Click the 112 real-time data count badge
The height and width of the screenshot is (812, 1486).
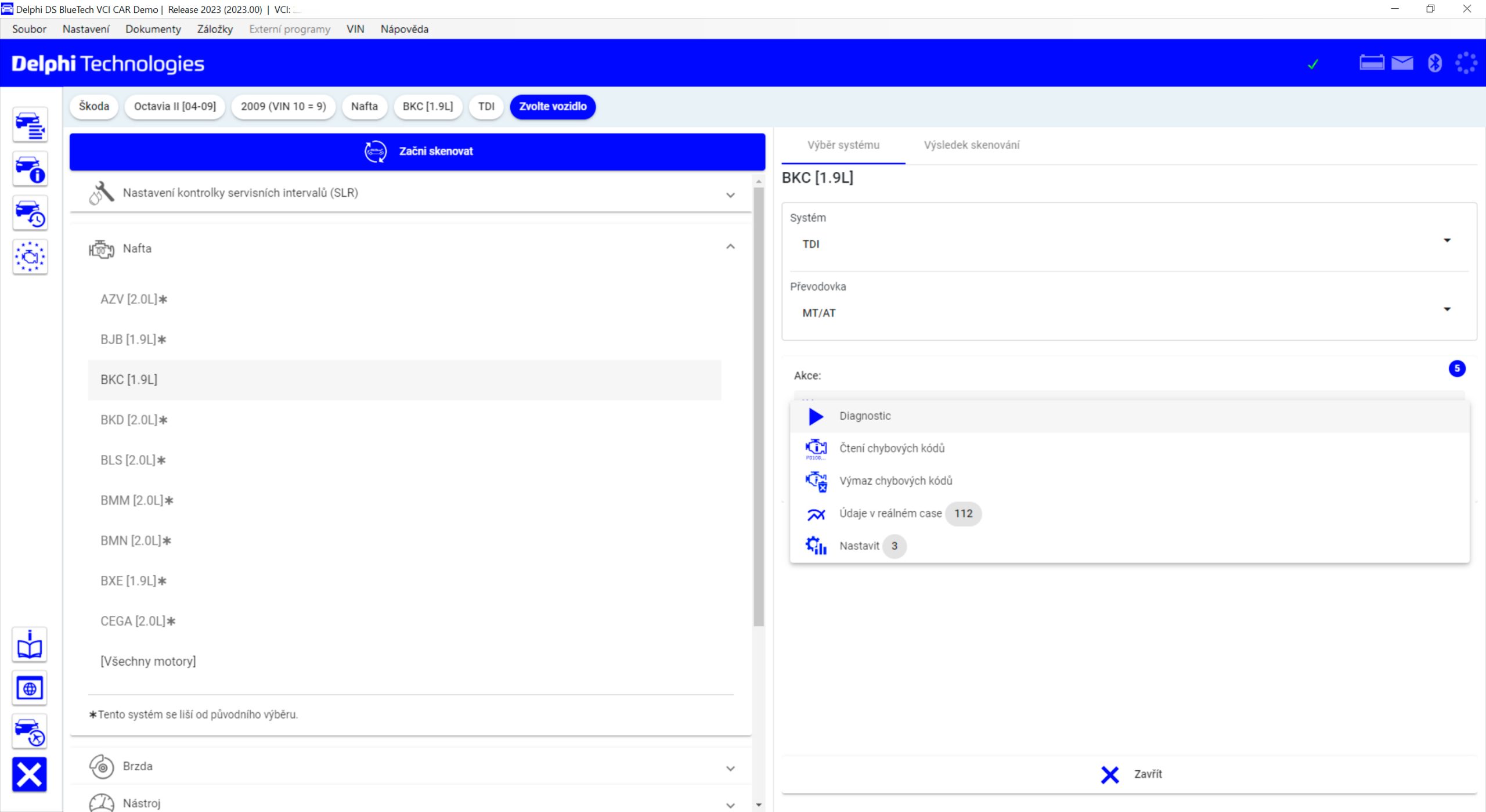pyautogui.click(x=964, y=514)
